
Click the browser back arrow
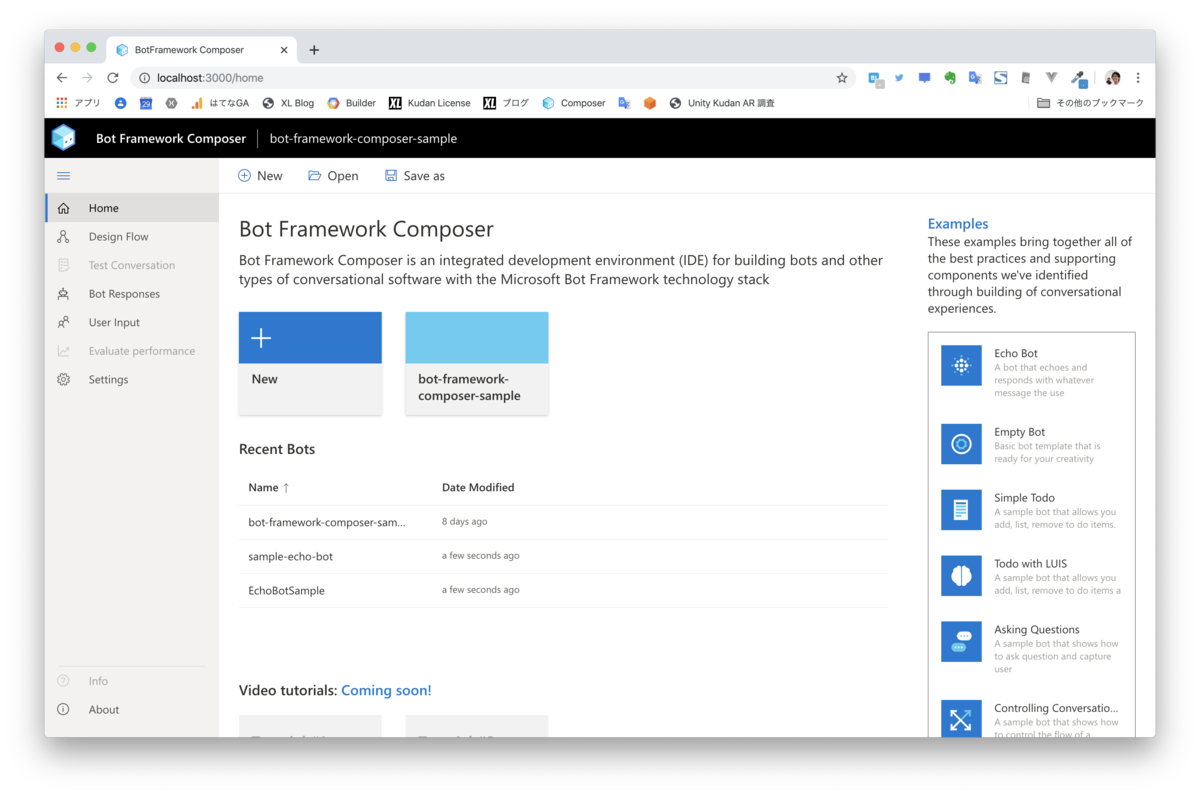pyautogui.click(x=62, y=78)
